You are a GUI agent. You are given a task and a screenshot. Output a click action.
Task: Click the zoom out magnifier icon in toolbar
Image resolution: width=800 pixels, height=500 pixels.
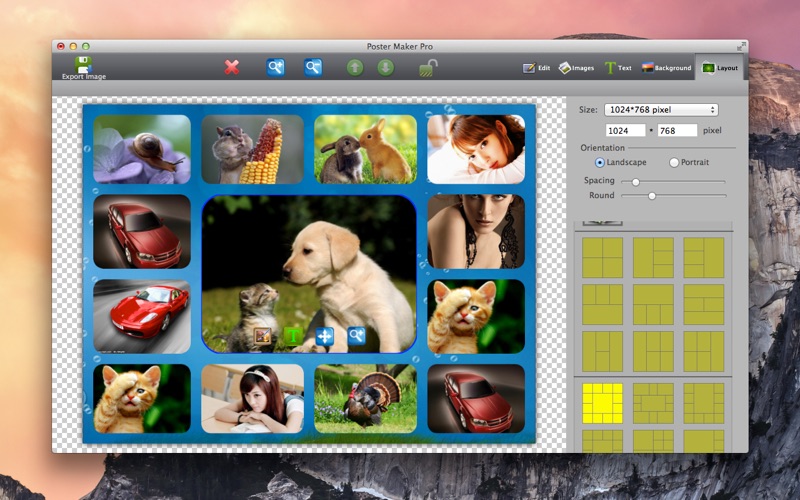[x=313, y=67]
